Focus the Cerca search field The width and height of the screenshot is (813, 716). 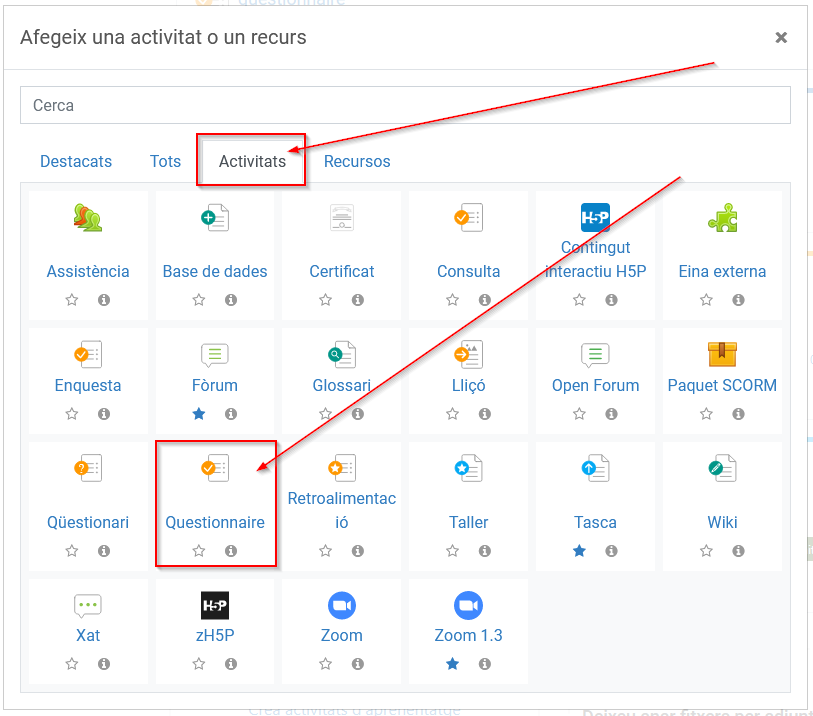405,105
